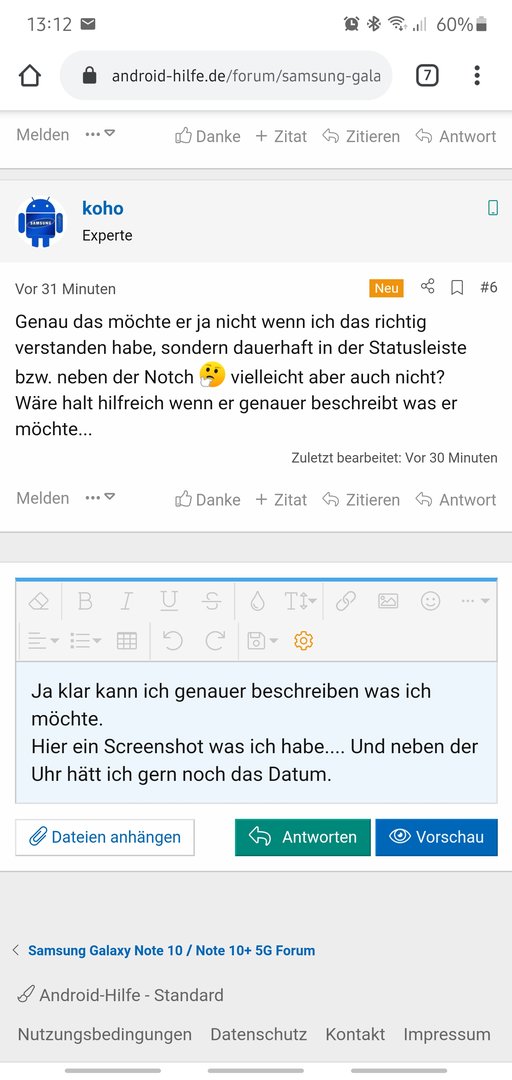Expand the font size dropdown
Image resolution: width=512 pixels, height=1080 pixels.
[300, 601]
